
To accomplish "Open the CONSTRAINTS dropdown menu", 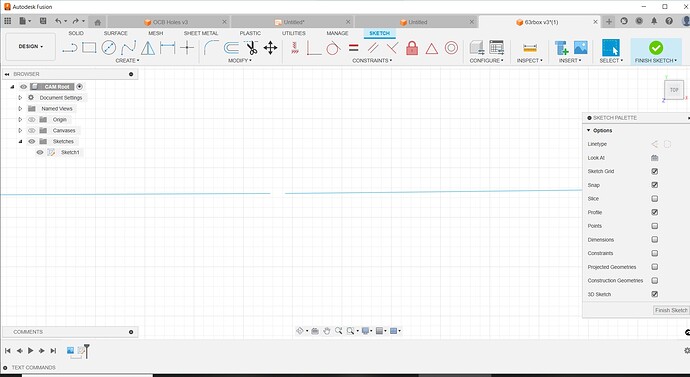I will coord(372,61).
